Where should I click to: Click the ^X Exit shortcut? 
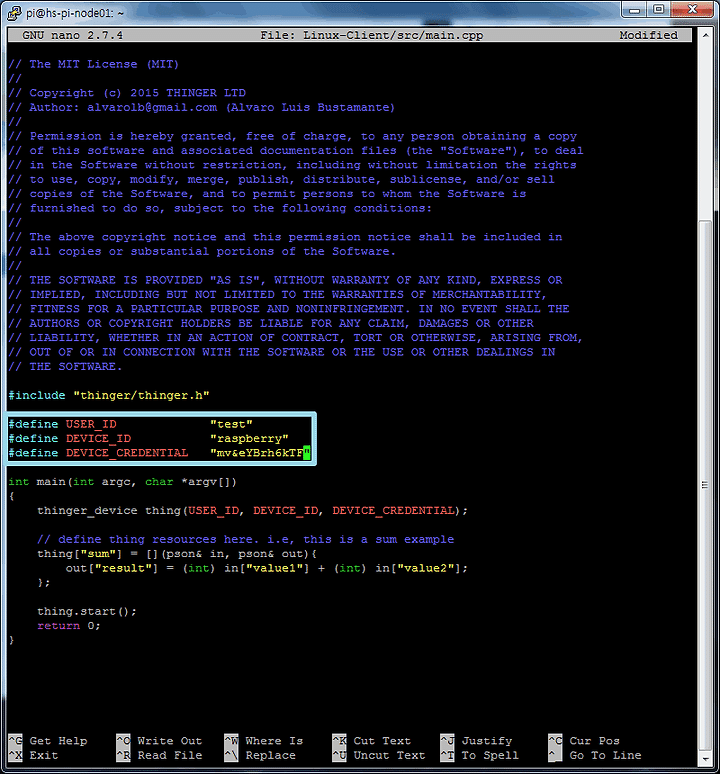tap(34, 755)
